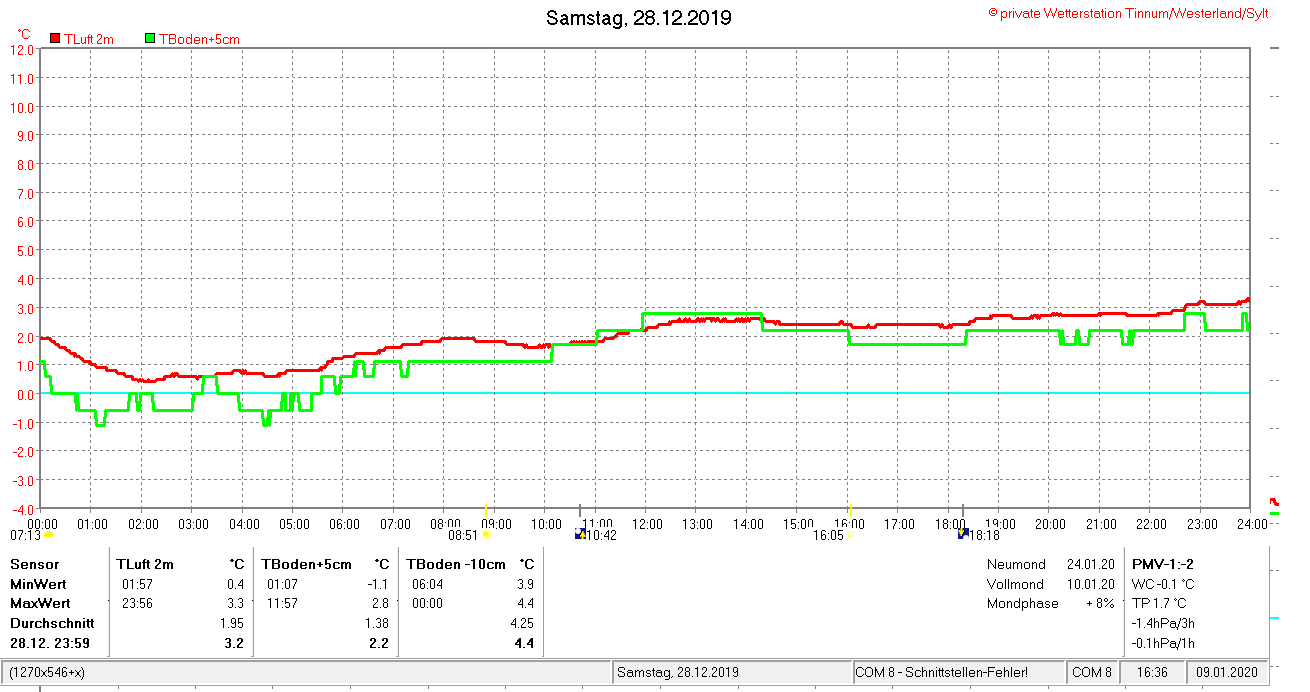The width and height of the screenshot is (1310, 692).
Task: Select the Durchschnitt row label
Action: [52, 623]
